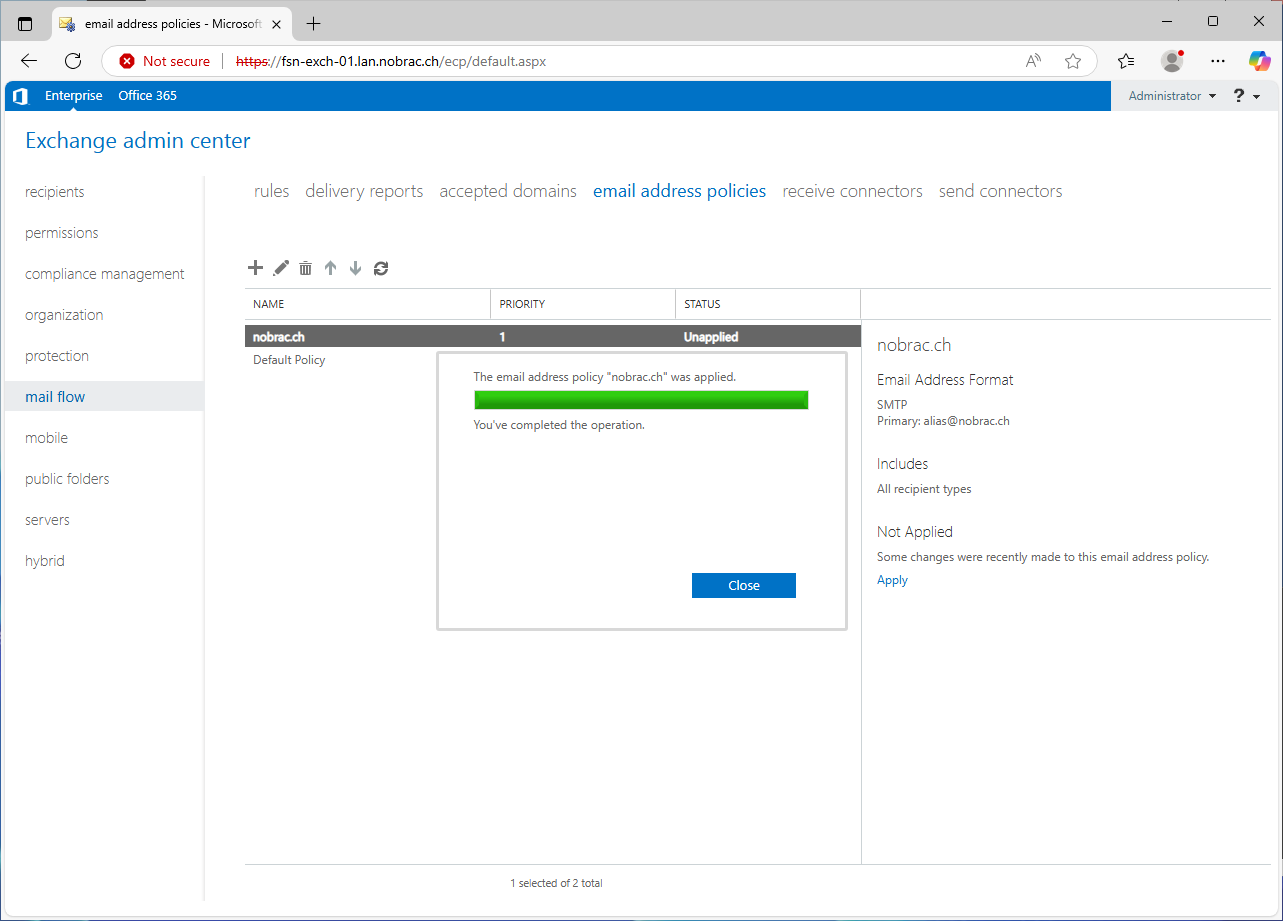This screenshot has width=1283, height=921.
Task: Select email address policies tab
Action: tap(679, 191)
